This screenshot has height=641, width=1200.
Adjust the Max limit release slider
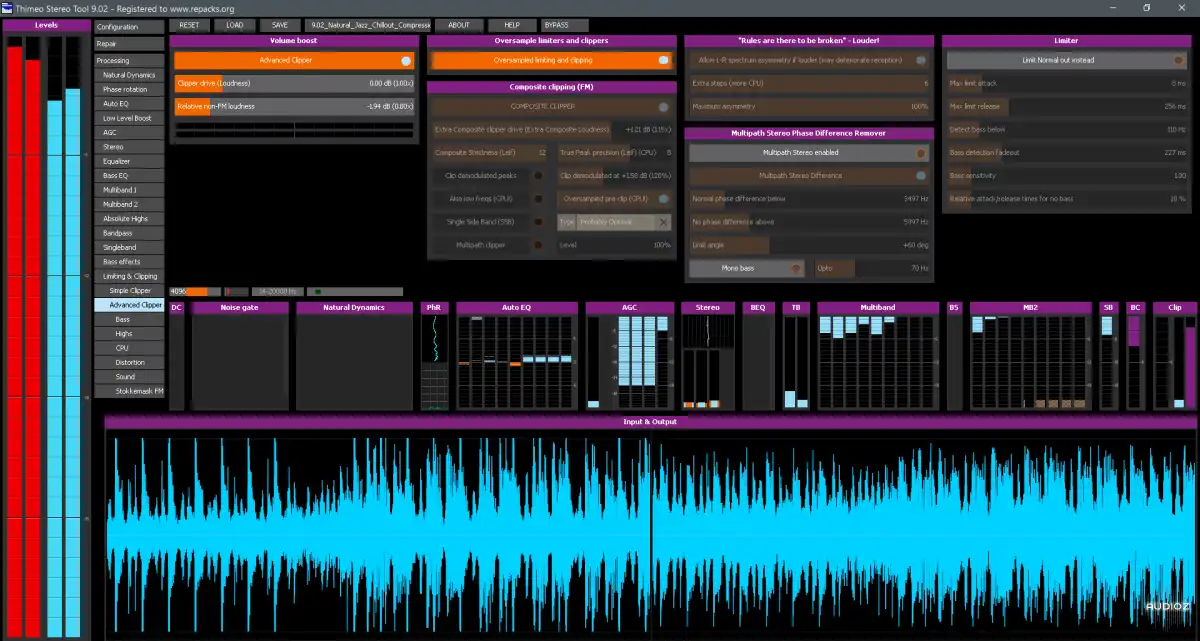(x=1069, y=106)
